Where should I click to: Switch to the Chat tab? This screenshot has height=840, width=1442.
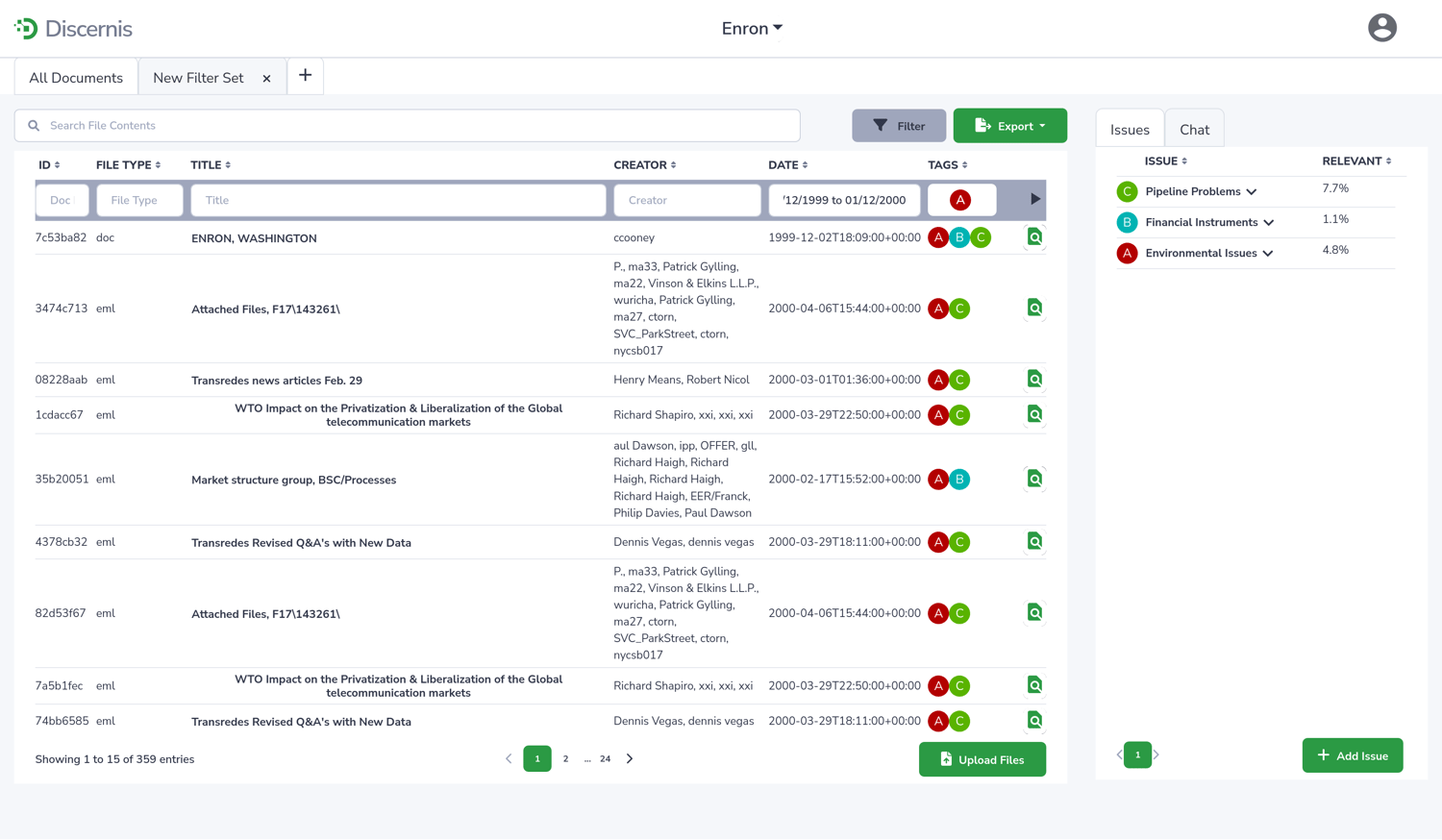coord(1194,130)
